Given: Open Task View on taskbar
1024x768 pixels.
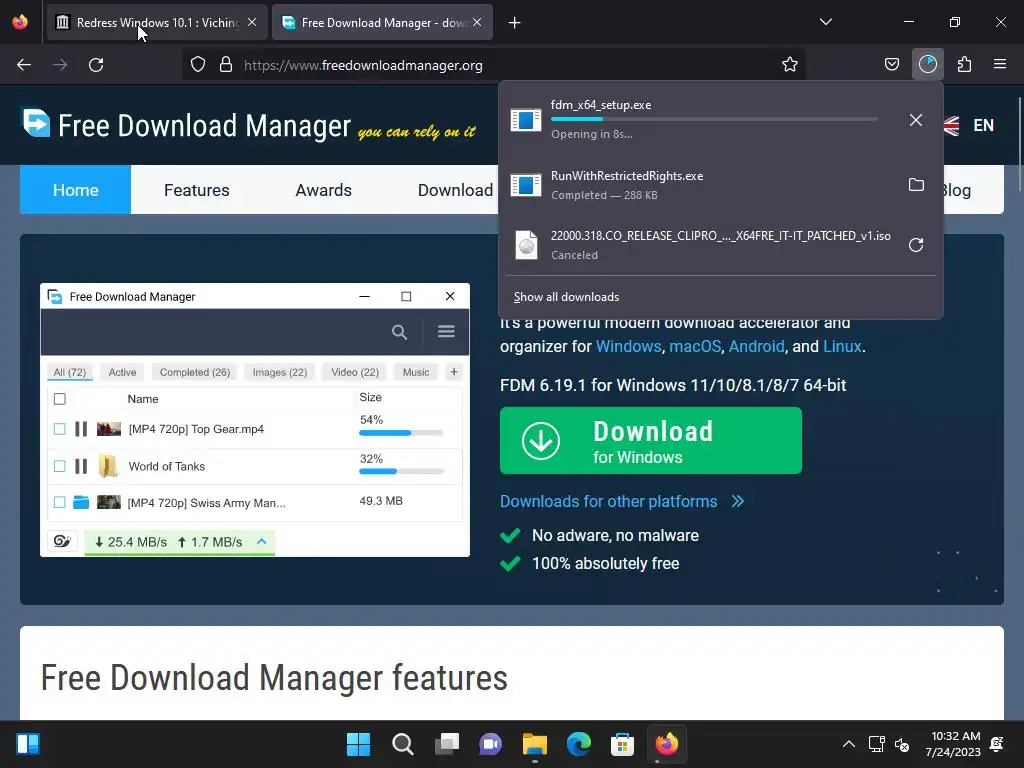Looking at the screenshot, I should [x=447, y=744].
